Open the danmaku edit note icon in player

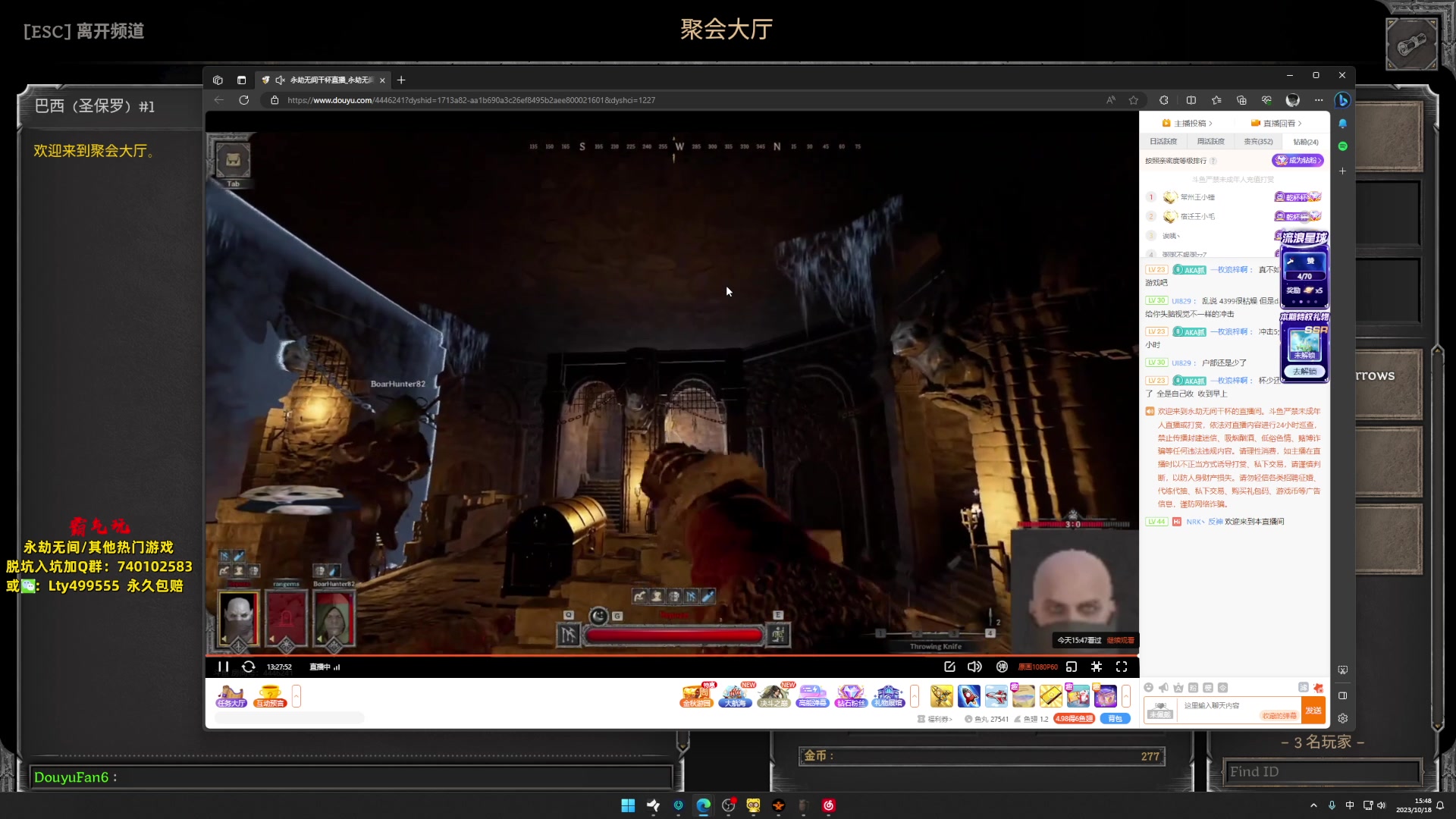click(949, 667)
